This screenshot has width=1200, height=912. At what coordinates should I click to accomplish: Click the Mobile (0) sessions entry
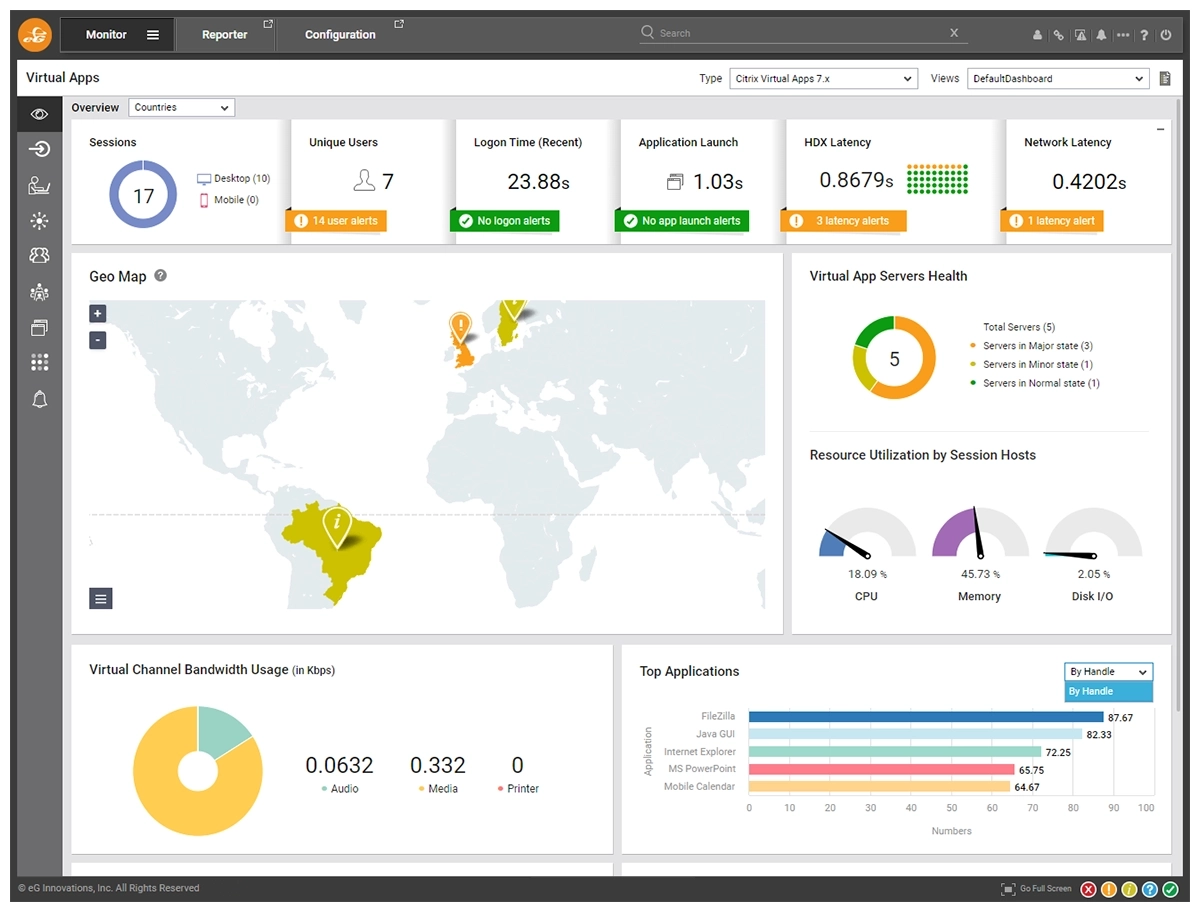228,200
